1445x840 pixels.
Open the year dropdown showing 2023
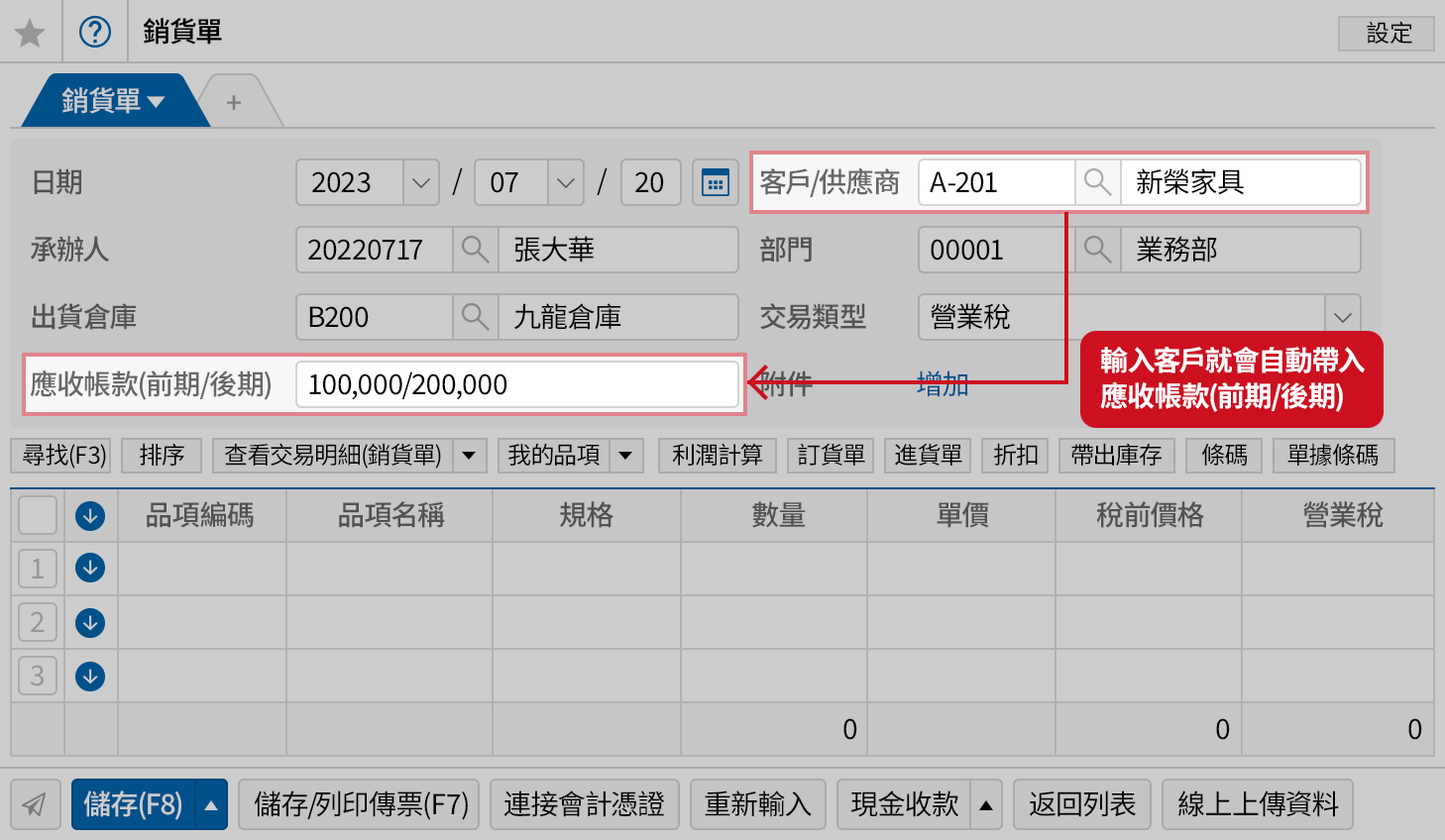pyautogui.click(x=419, y=182)
